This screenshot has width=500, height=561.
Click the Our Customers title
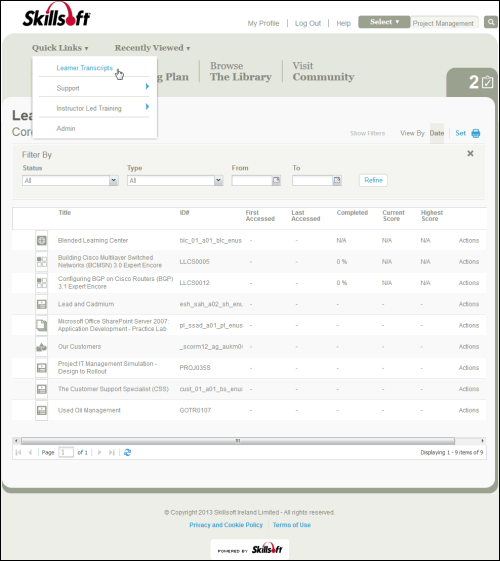[x=79, y=347]
